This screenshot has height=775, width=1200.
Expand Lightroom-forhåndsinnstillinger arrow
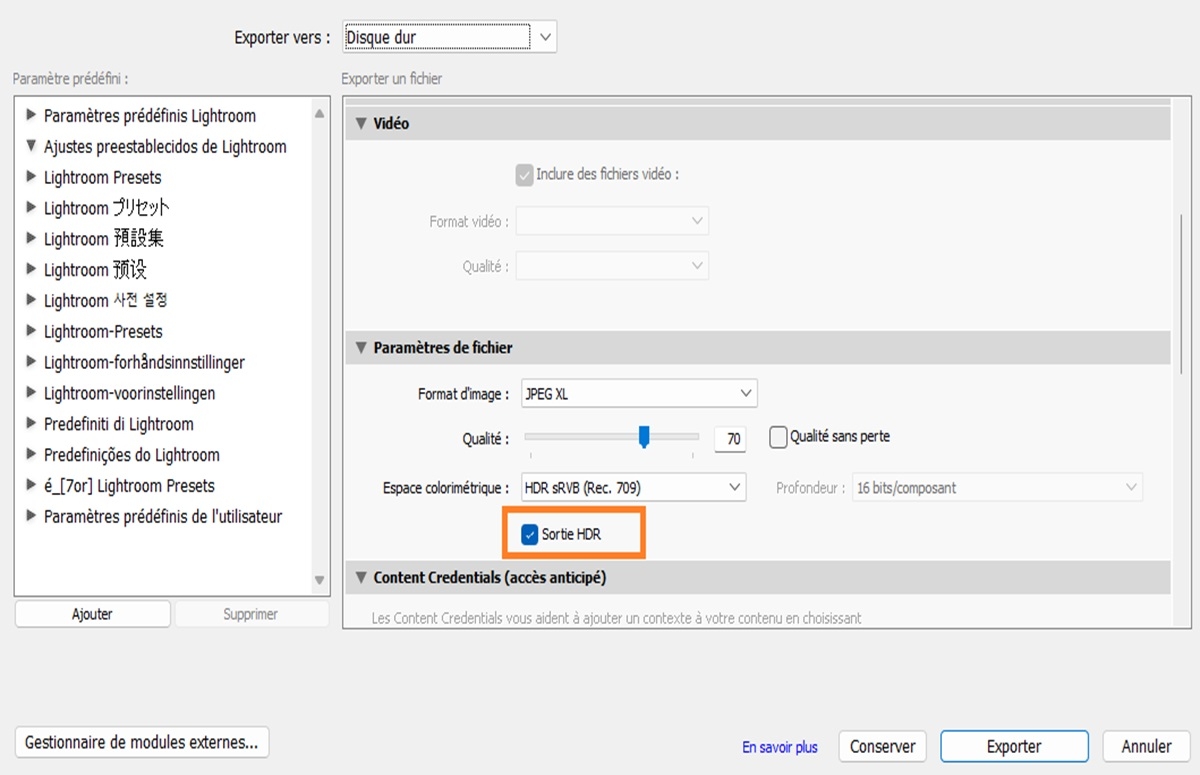coord(31,363)
